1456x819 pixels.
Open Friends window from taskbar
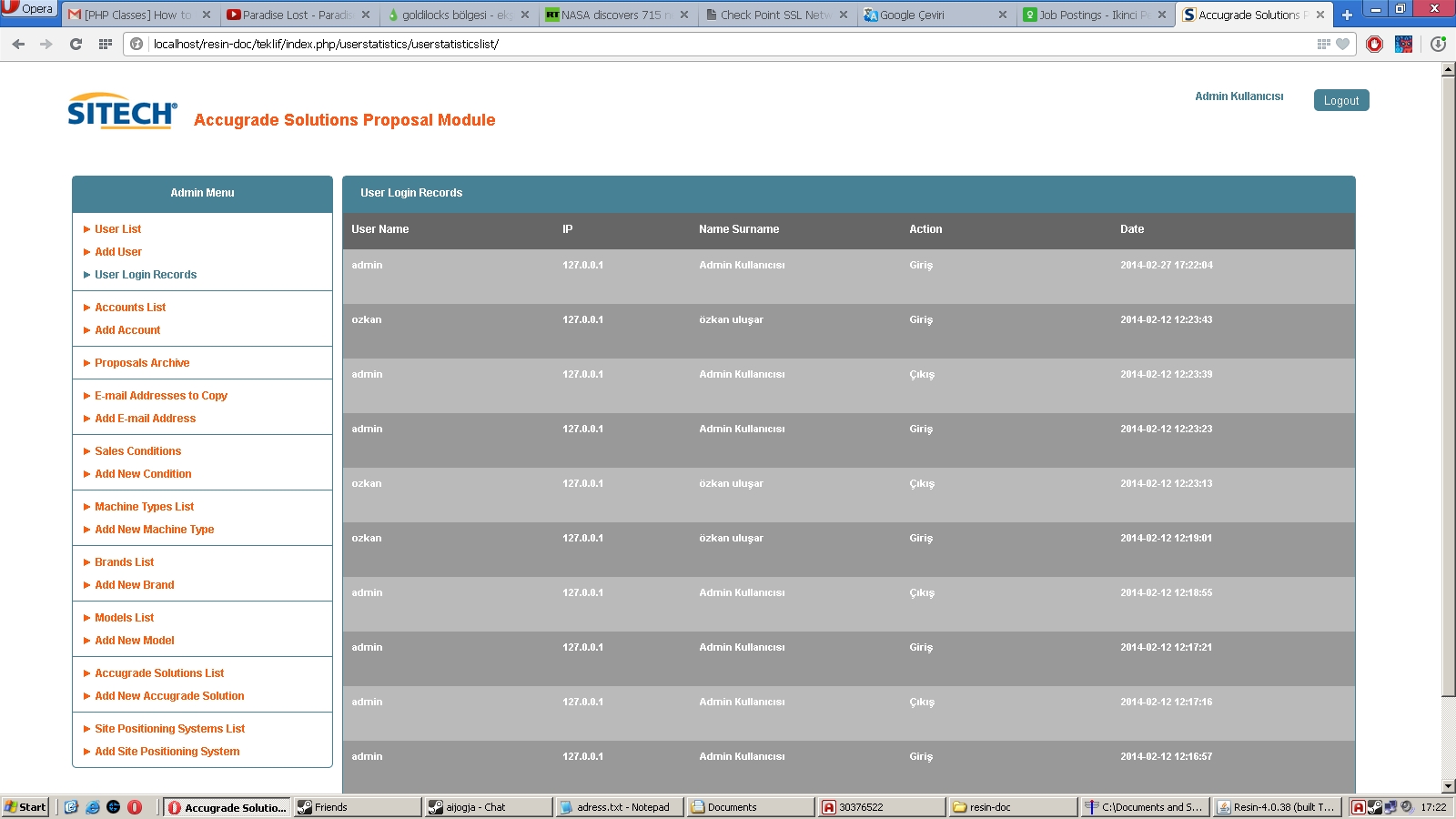[x=357, y=807]
